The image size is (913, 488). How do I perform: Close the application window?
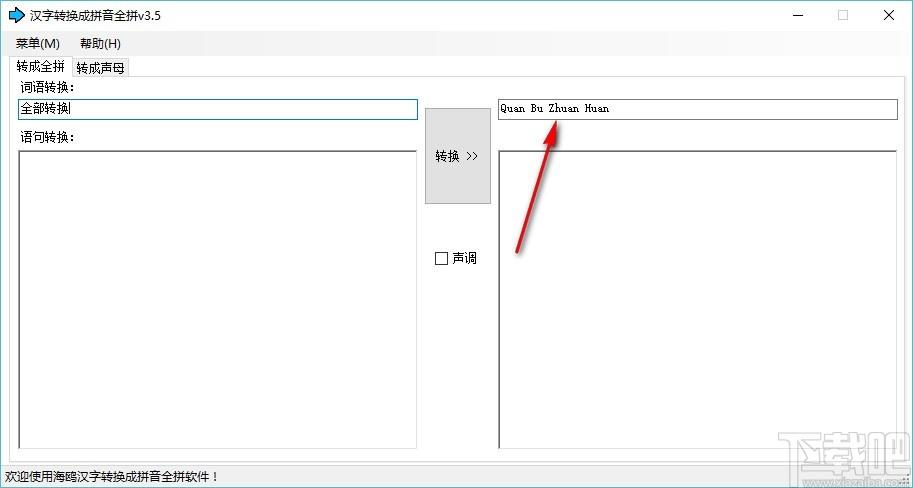[x=889, y=16]
